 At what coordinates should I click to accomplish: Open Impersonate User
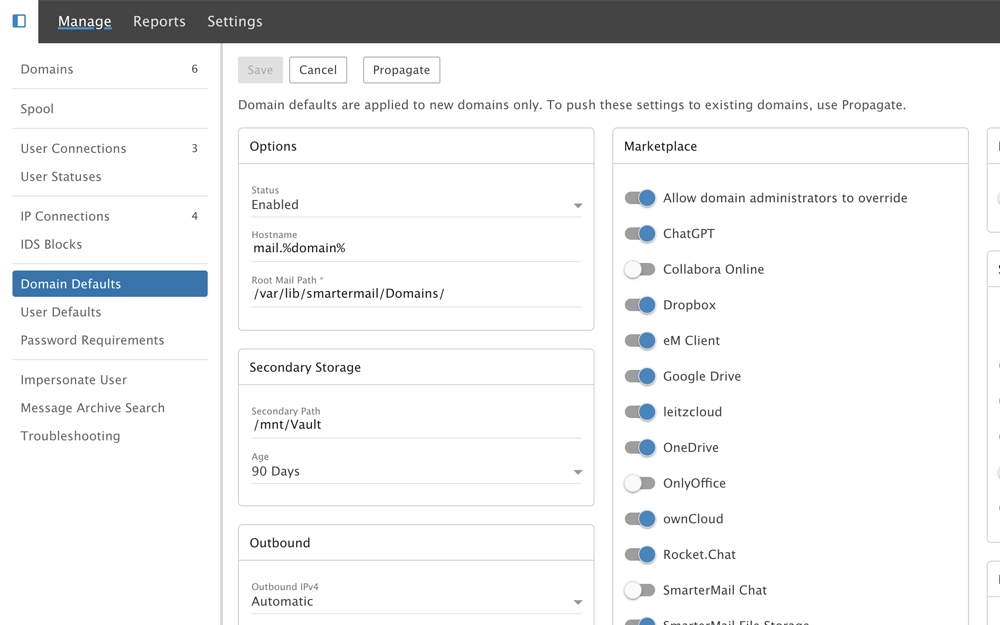click(110, 379)
